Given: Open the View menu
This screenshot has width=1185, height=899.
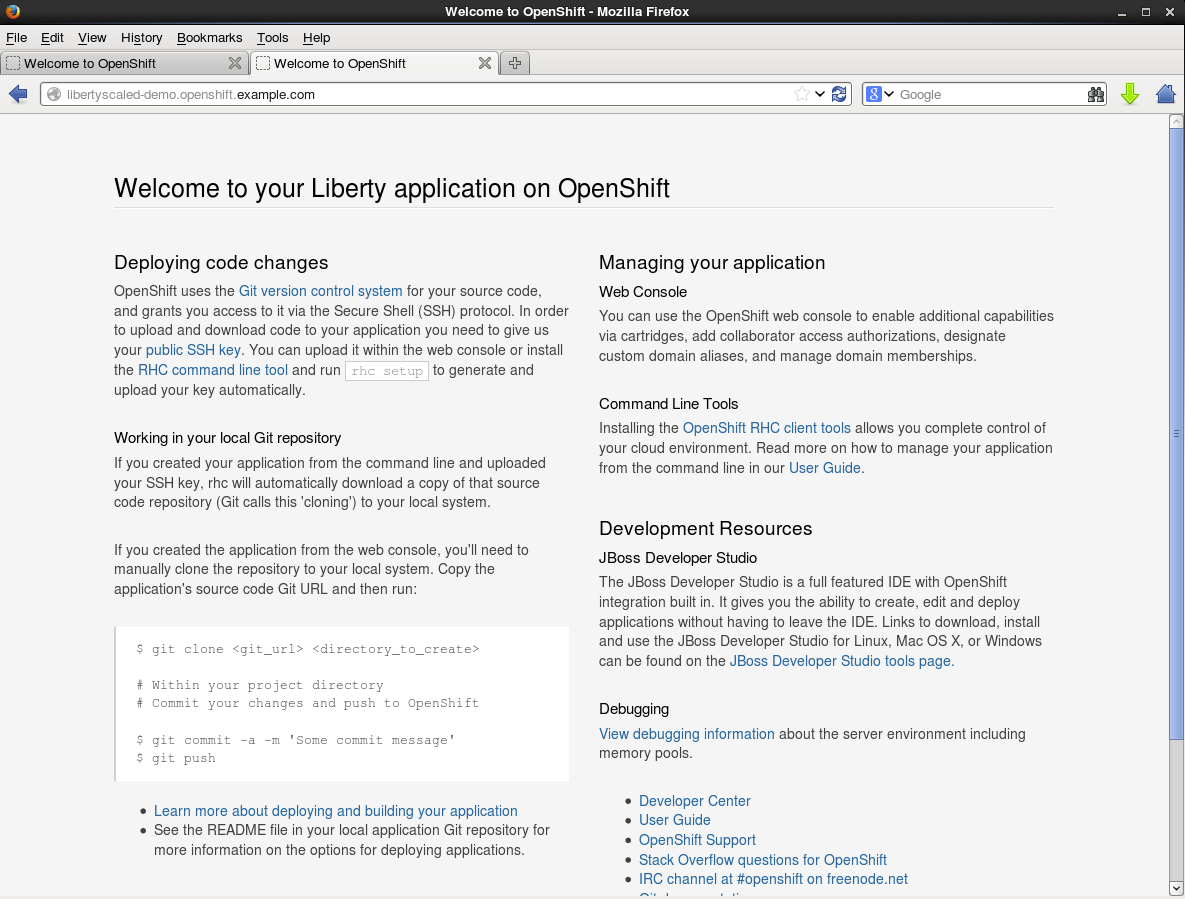Looking at the screenshot, I should pyautogui.click(x=92, y=38).
